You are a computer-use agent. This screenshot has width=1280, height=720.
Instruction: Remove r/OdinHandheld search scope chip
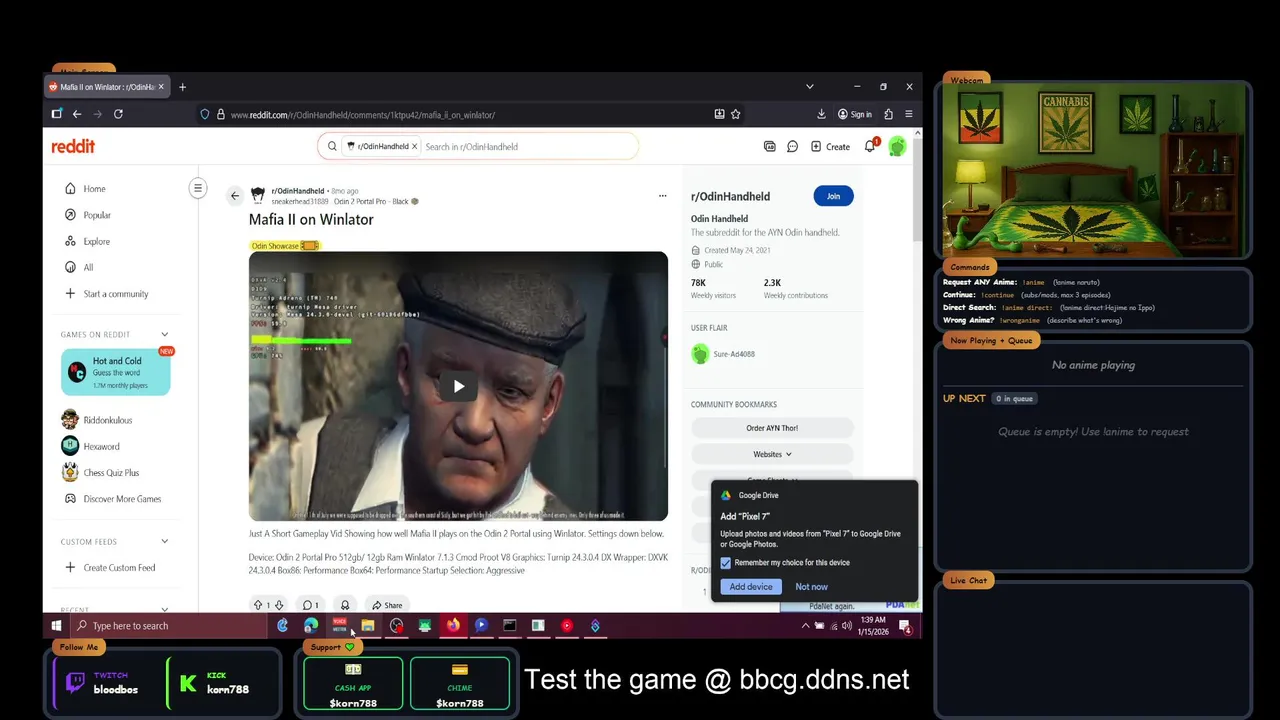414,146
